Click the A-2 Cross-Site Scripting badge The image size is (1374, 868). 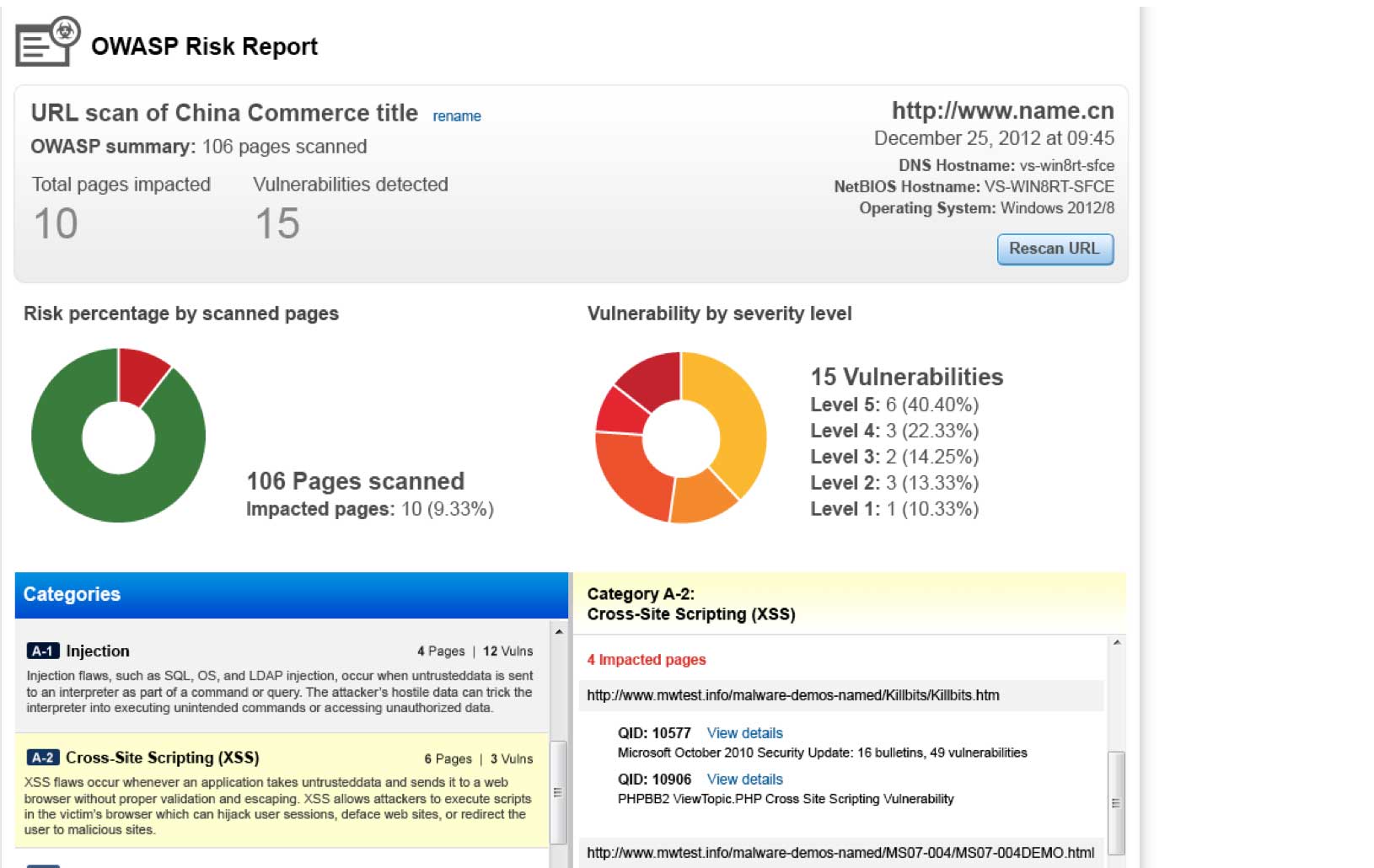pos(42,758)
